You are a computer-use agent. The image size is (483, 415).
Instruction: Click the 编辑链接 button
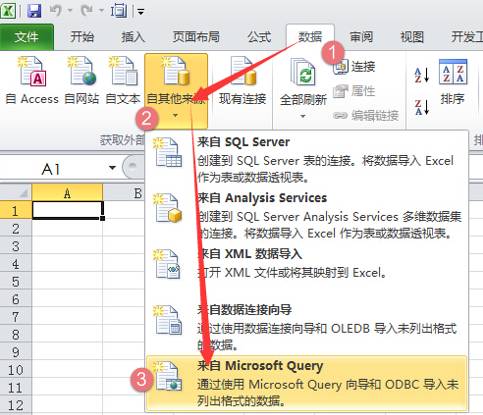(x=366, y=116)
